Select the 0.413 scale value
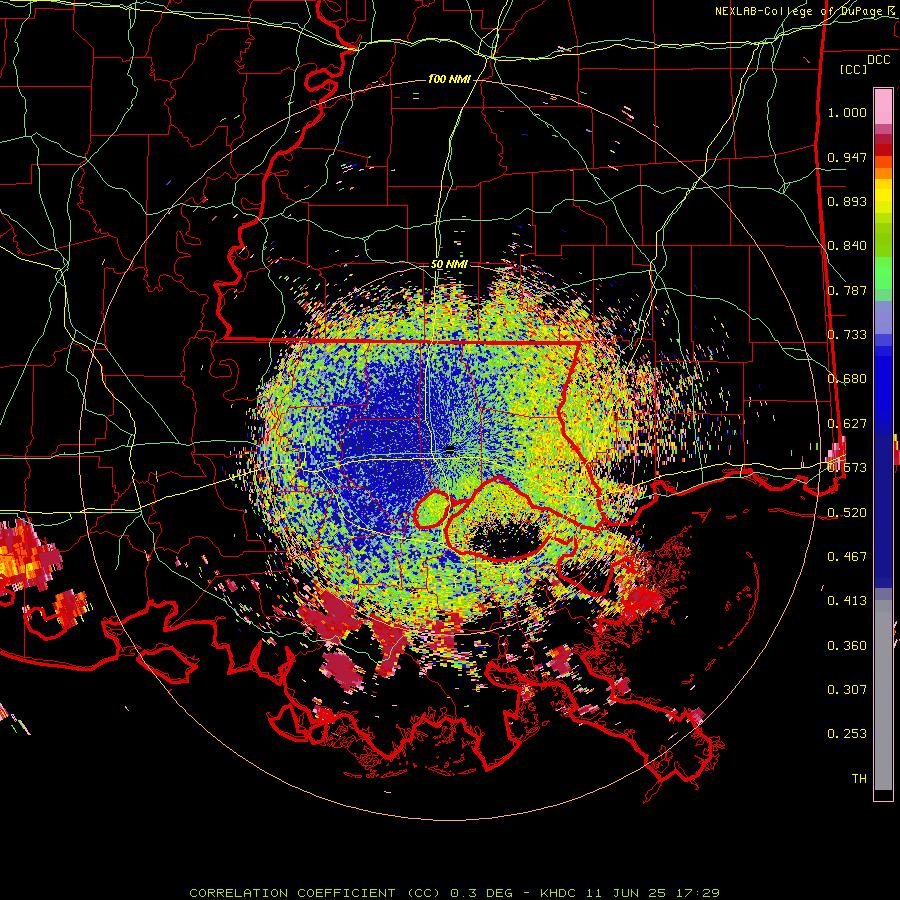Screen dimensions: 900x900 click(x=847, y=601)
